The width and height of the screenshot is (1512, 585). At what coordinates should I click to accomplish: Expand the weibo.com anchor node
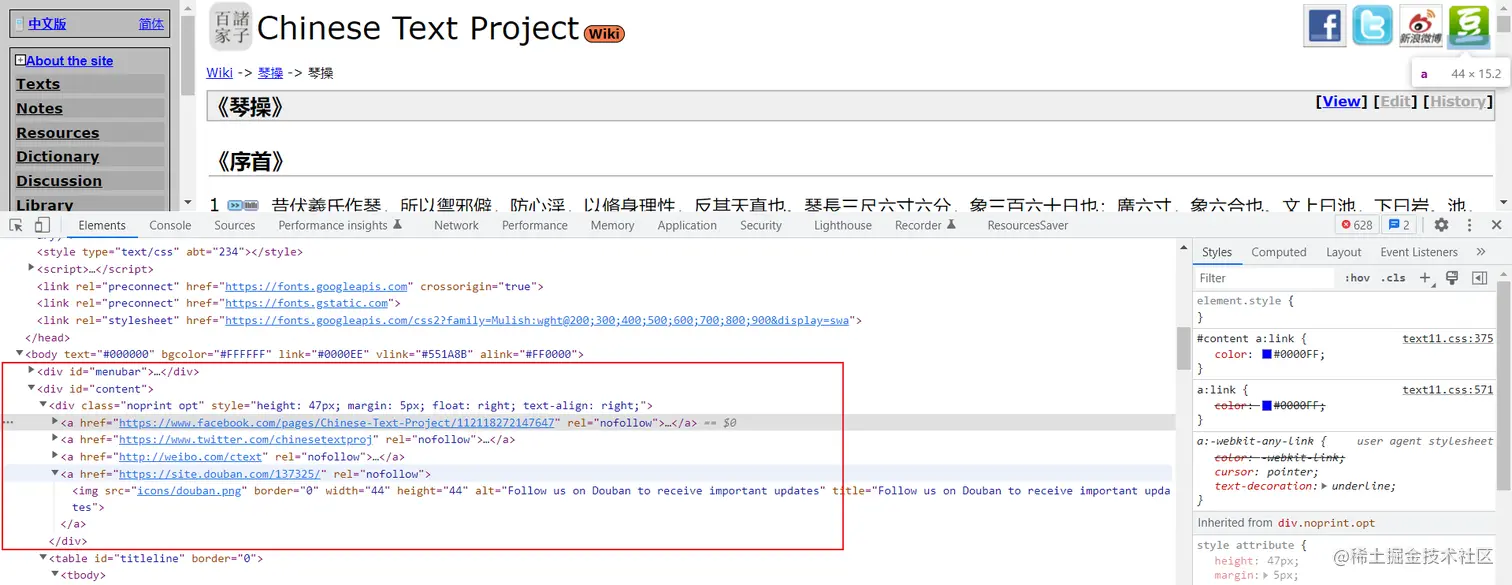click(55, 456)
